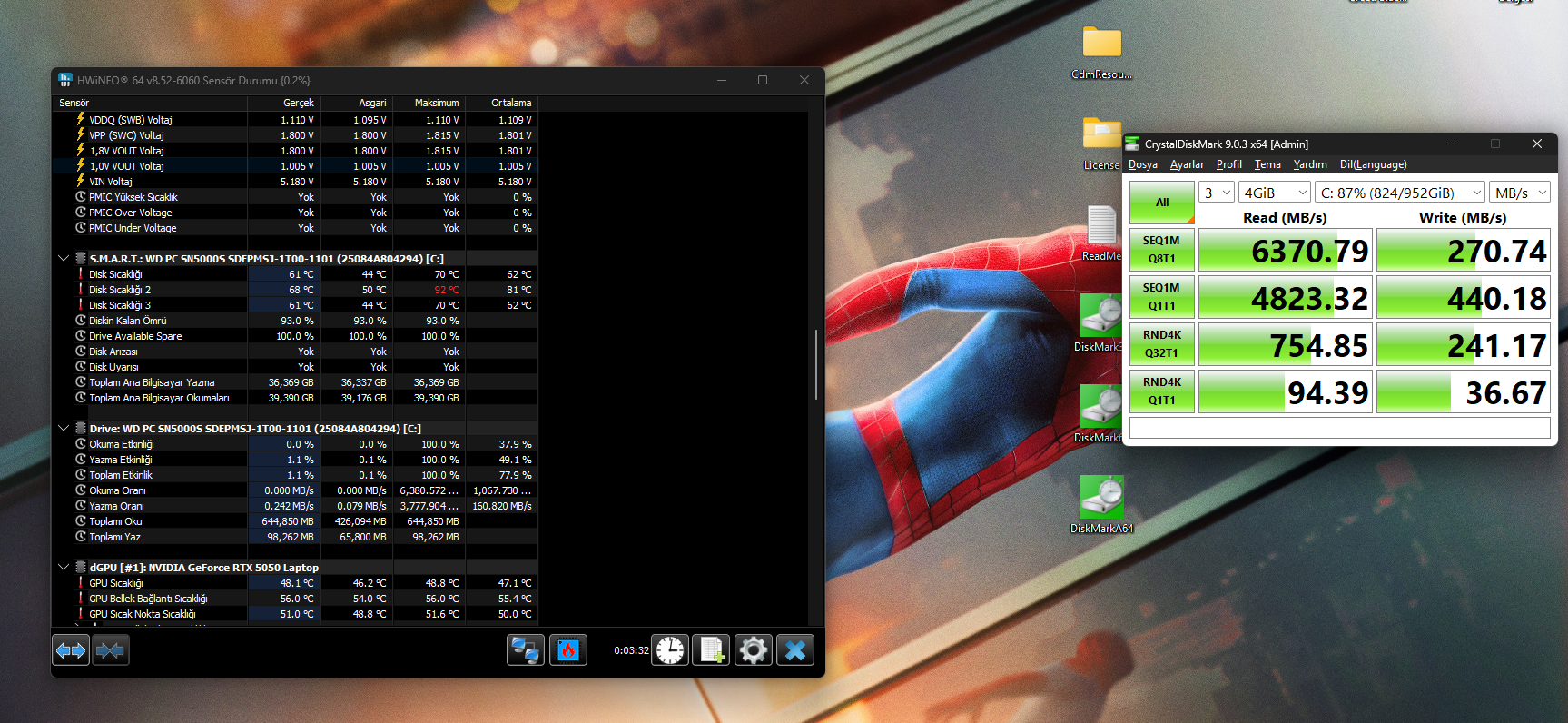Click the 270.74 sequential write result bar
The image size is (1568, 723).
point(1464,250)
